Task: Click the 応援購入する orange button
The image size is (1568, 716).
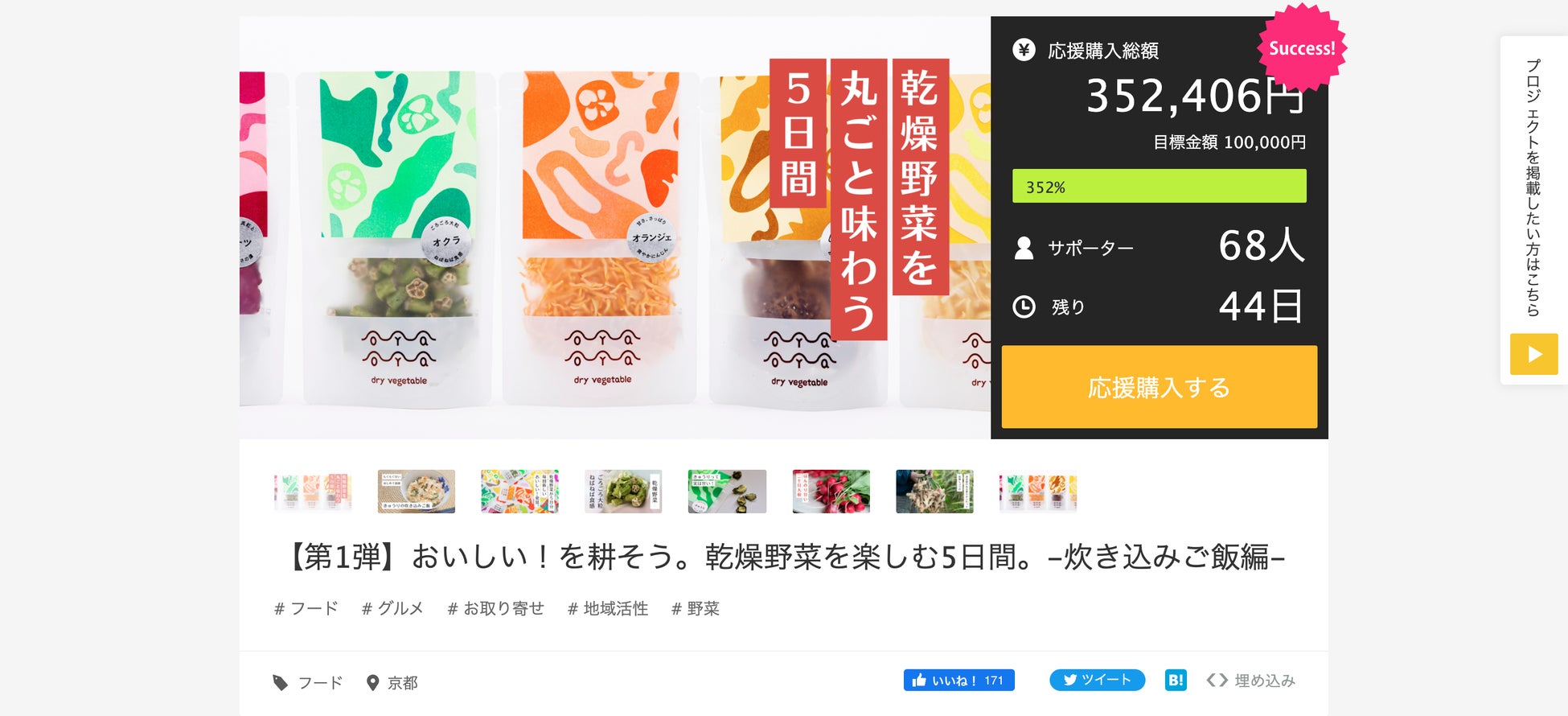Action: 1159,387
